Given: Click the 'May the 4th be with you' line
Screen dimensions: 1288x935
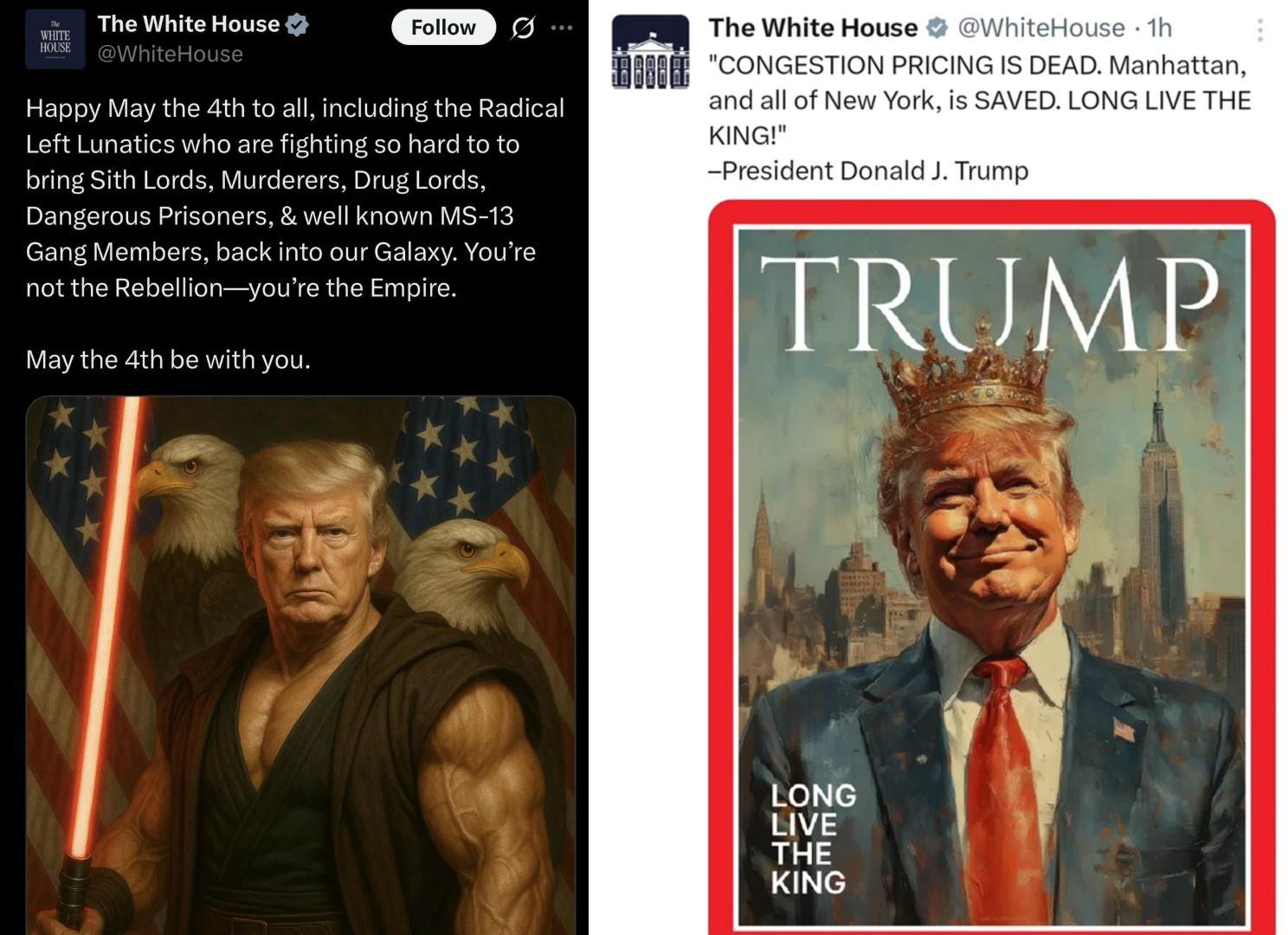Looking at the screenshot, I should pyautogui.click(x=168, y=359).
